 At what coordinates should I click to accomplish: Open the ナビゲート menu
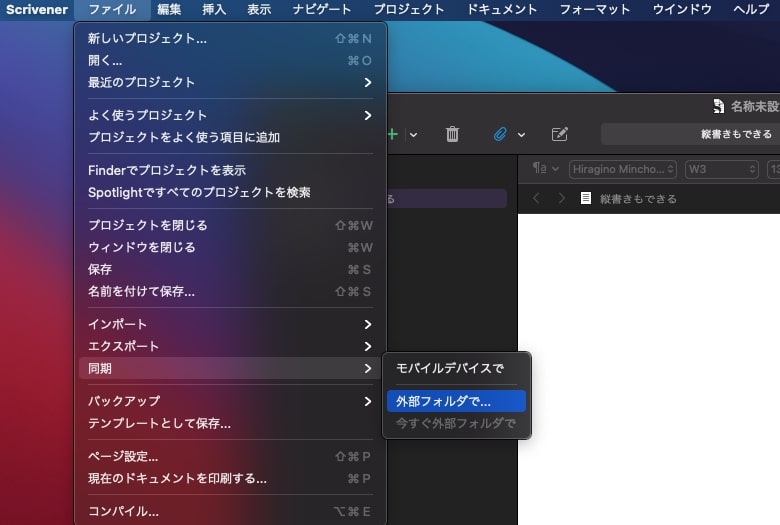click(322, 9)
